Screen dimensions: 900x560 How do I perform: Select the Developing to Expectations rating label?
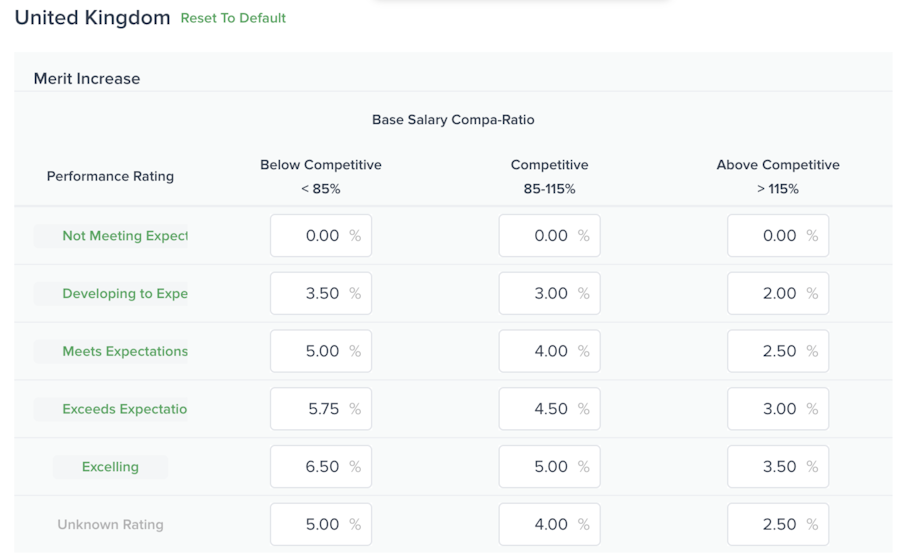[124, 294]
